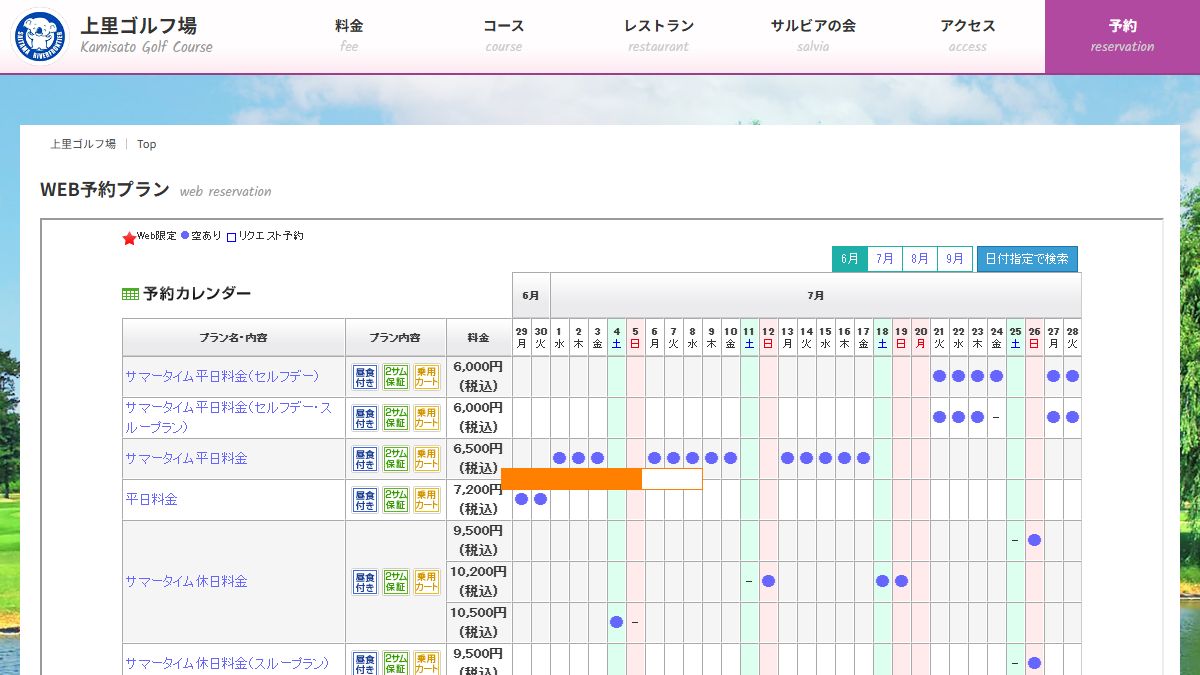Open サマータイム休日料金(スループラン) plan link
This screenshot has width=1200, height=675.
click(227, 663)
